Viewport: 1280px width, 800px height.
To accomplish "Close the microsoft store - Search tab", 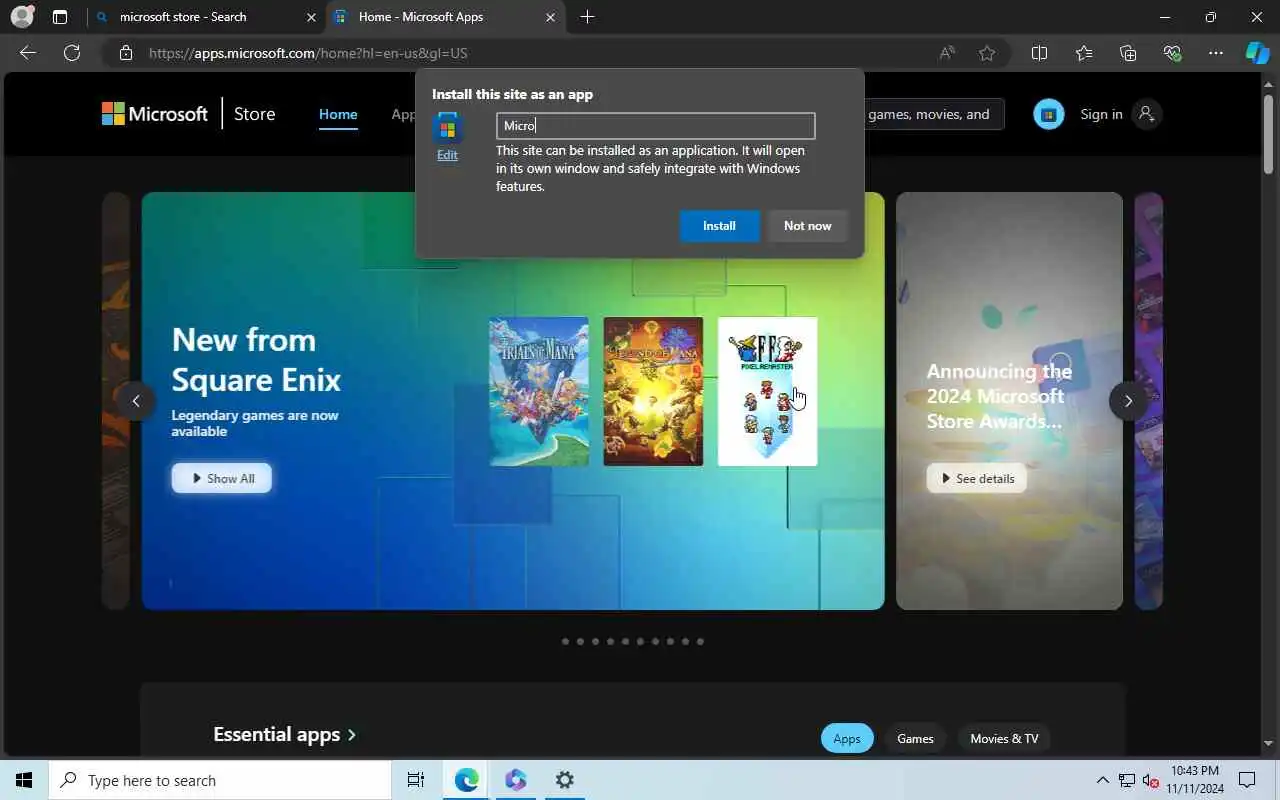I will (x=311, y=17).
